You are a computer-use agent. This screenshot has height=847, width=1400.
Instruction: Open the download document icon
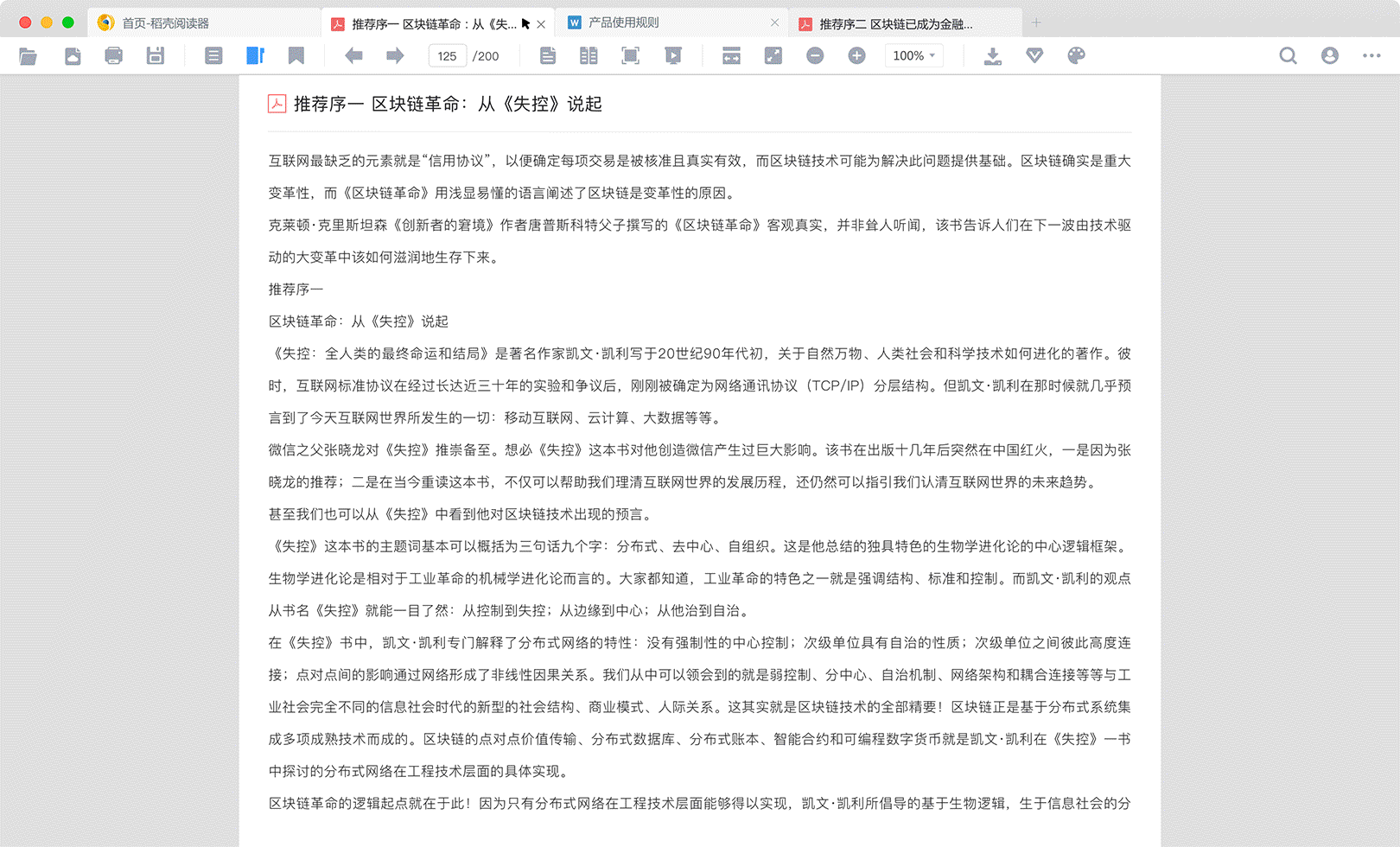pyautogui.click(x=992, y=55)
